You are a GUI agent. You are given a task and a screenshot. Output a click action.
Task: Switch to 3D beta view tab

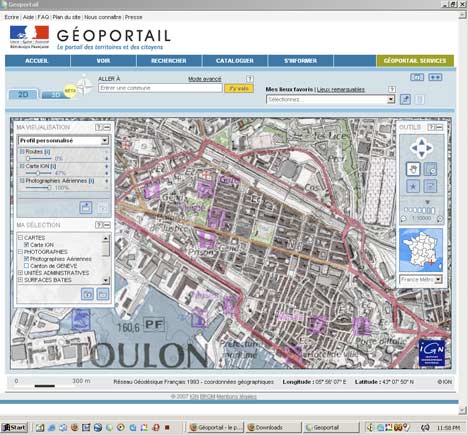(x=55, y=95)
